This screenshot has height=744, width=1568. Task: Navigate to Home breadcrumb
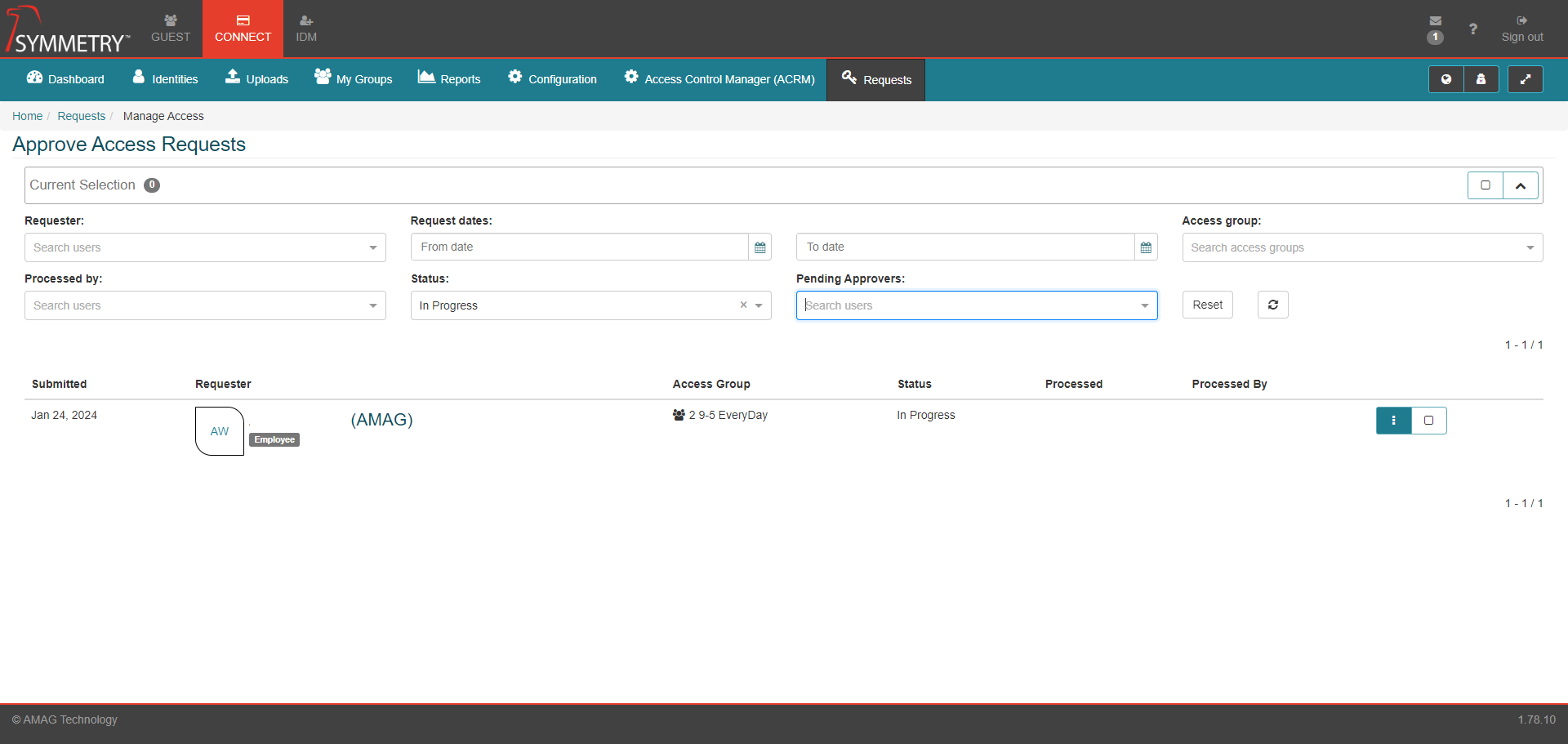27,116
